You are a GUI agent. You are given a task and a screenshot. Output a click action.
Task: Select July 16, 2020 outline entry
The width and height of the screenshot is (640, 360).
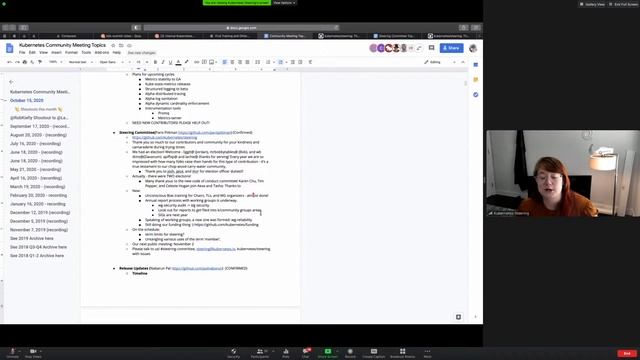tap(36, 144)
